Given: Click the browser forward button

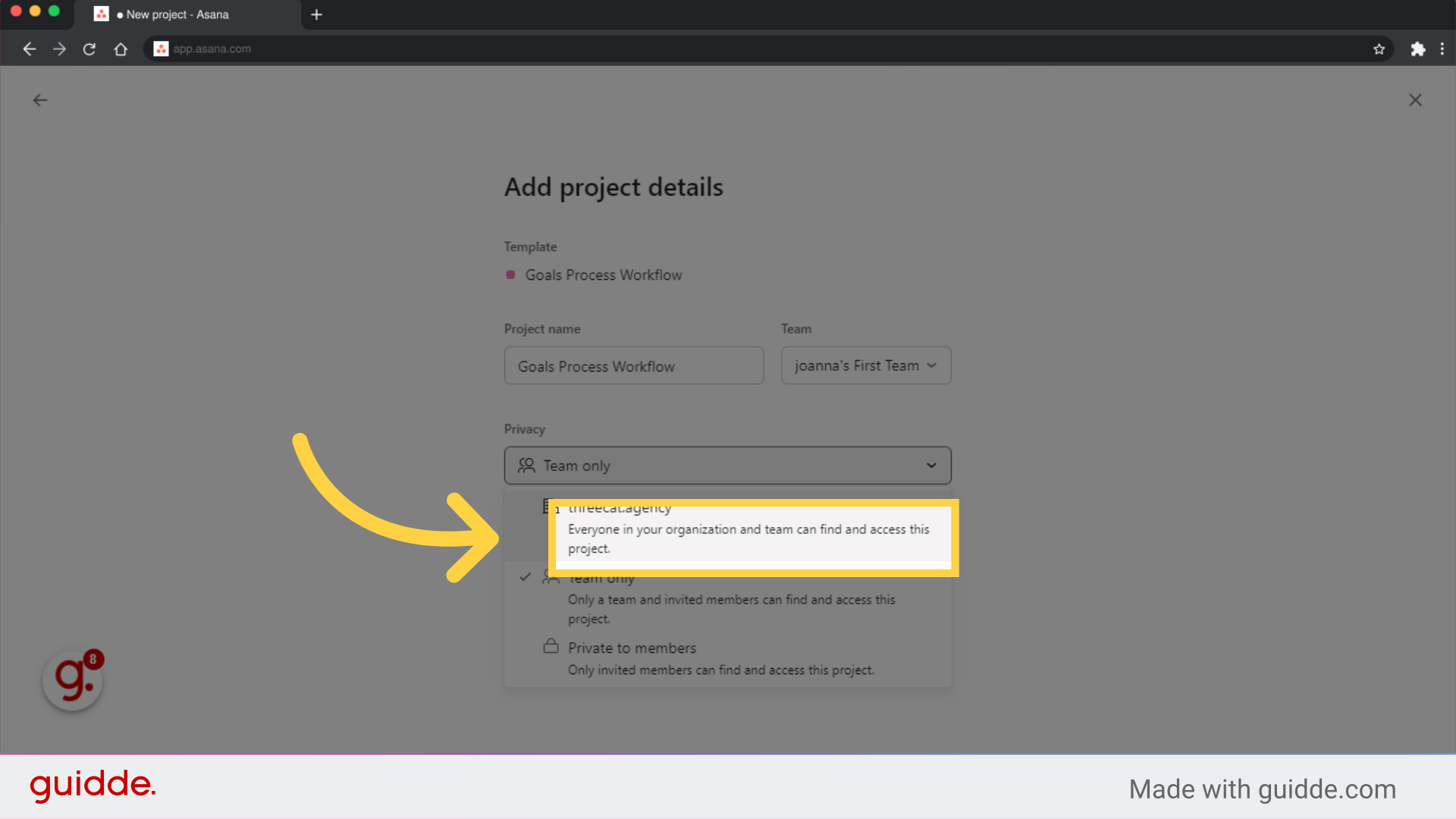Looking at the screenshot, I should pos(59,49).
